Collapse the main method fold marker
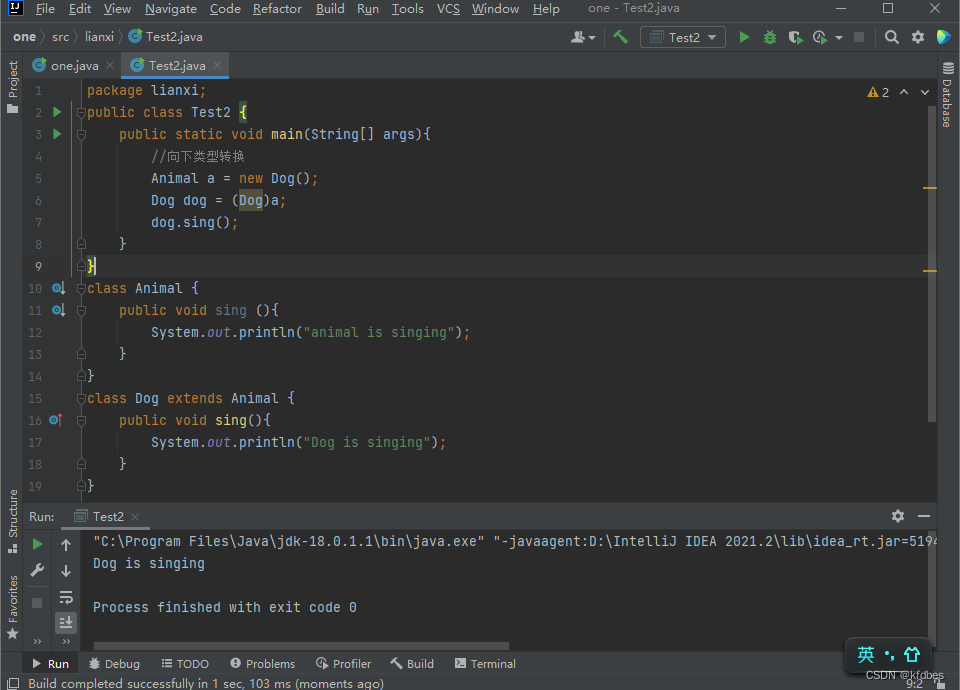Screen dimensions: 960x690 click(82, 134)
